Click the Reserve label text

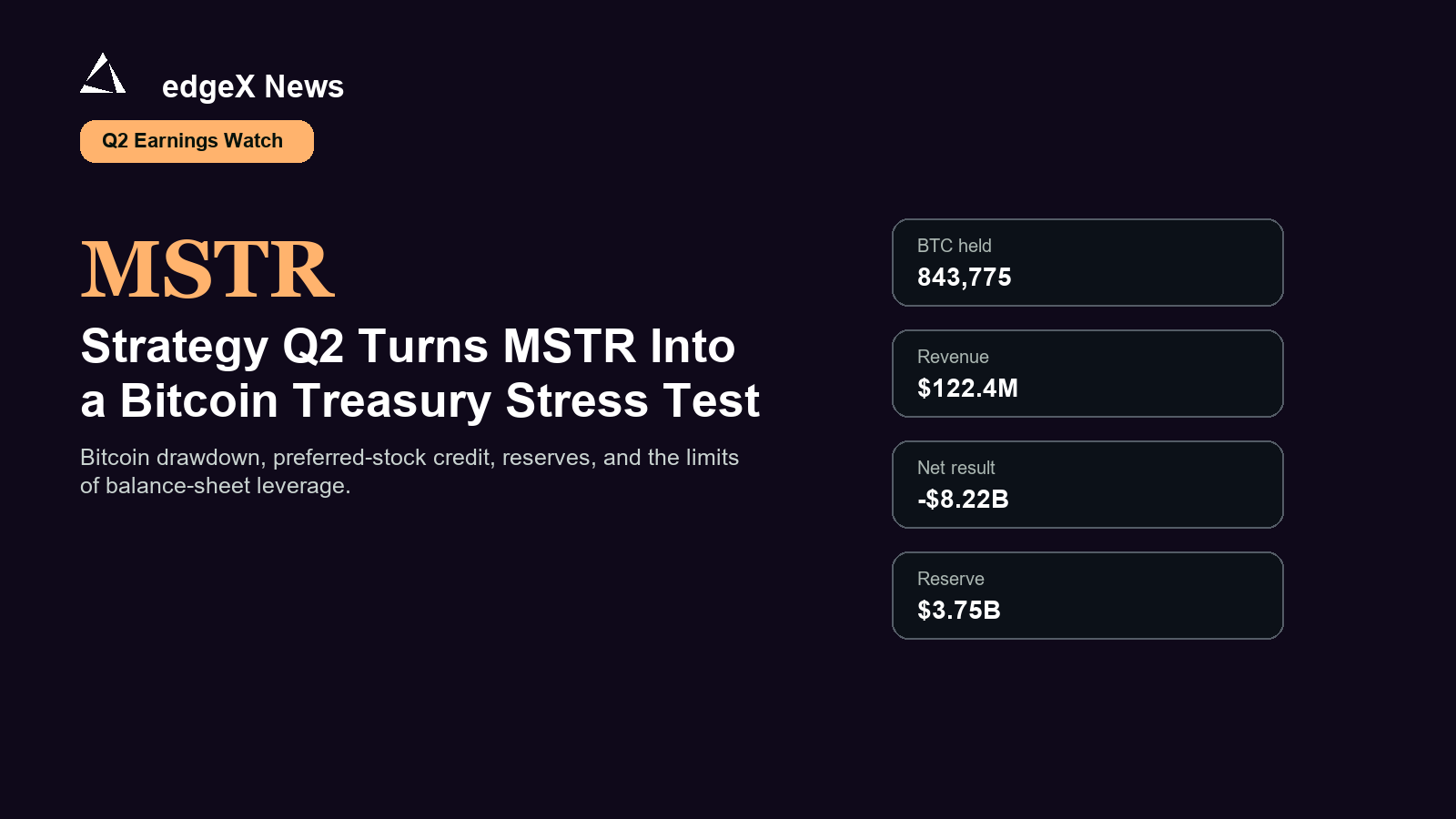click(x=951, y=579)
